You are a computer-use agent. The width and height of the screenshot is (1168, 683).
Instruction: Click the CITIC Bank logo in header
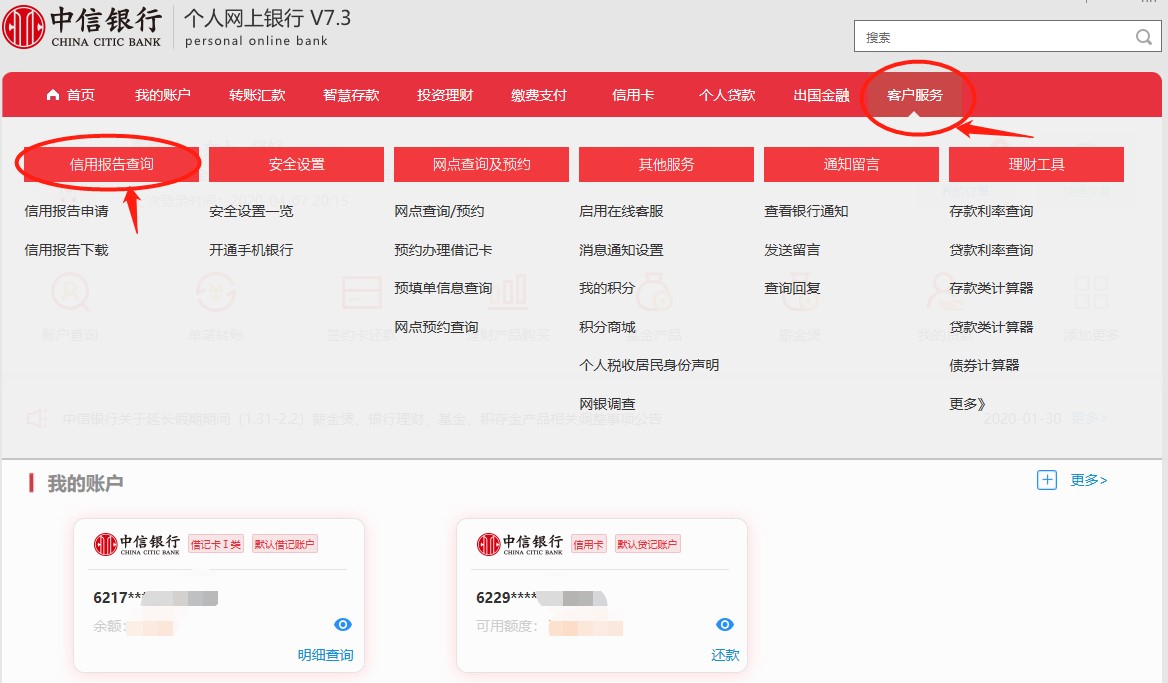(x=82, y=26)
